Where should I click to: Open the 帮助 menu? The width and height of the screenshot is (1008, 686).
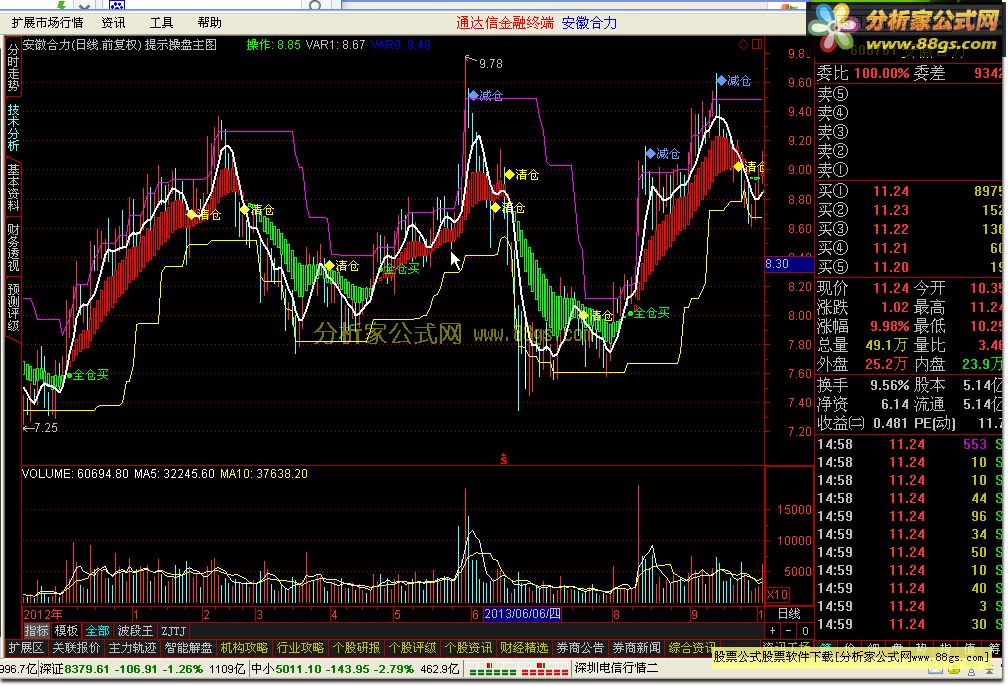pyautogui.click(x=210, y=23)
